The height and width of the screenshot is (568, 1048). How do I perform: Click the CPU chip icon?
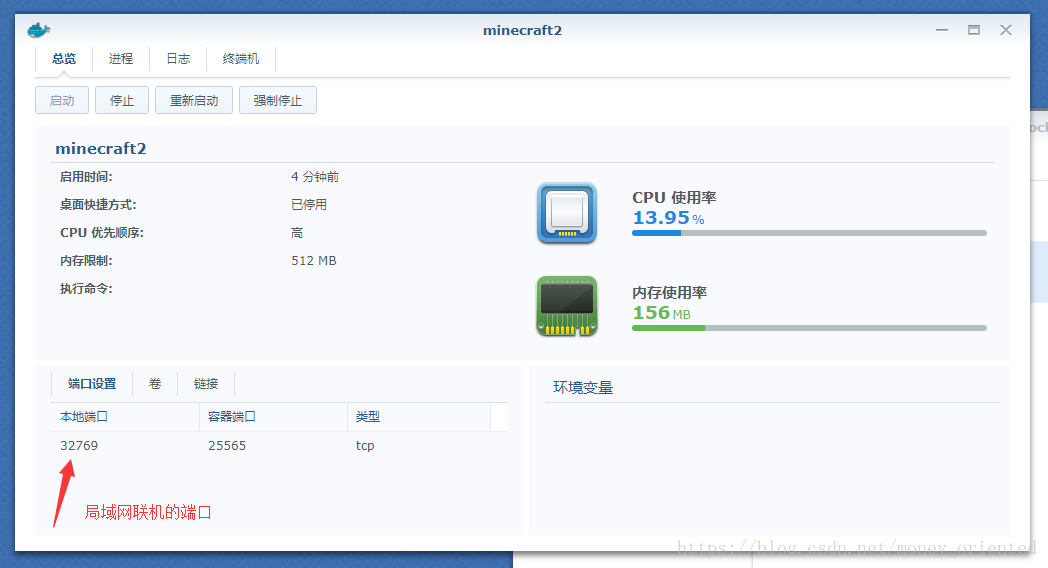point(567,213)
